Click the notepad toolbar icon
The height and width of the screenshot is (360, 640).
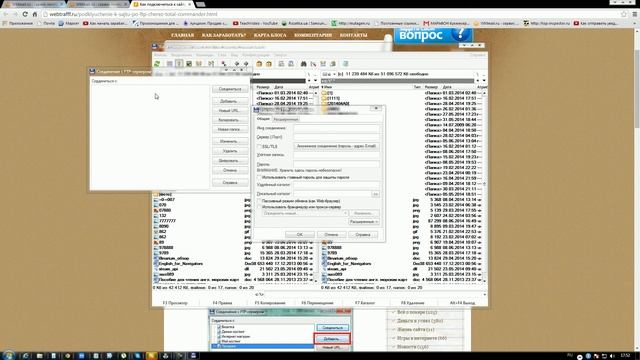[345, 64]
